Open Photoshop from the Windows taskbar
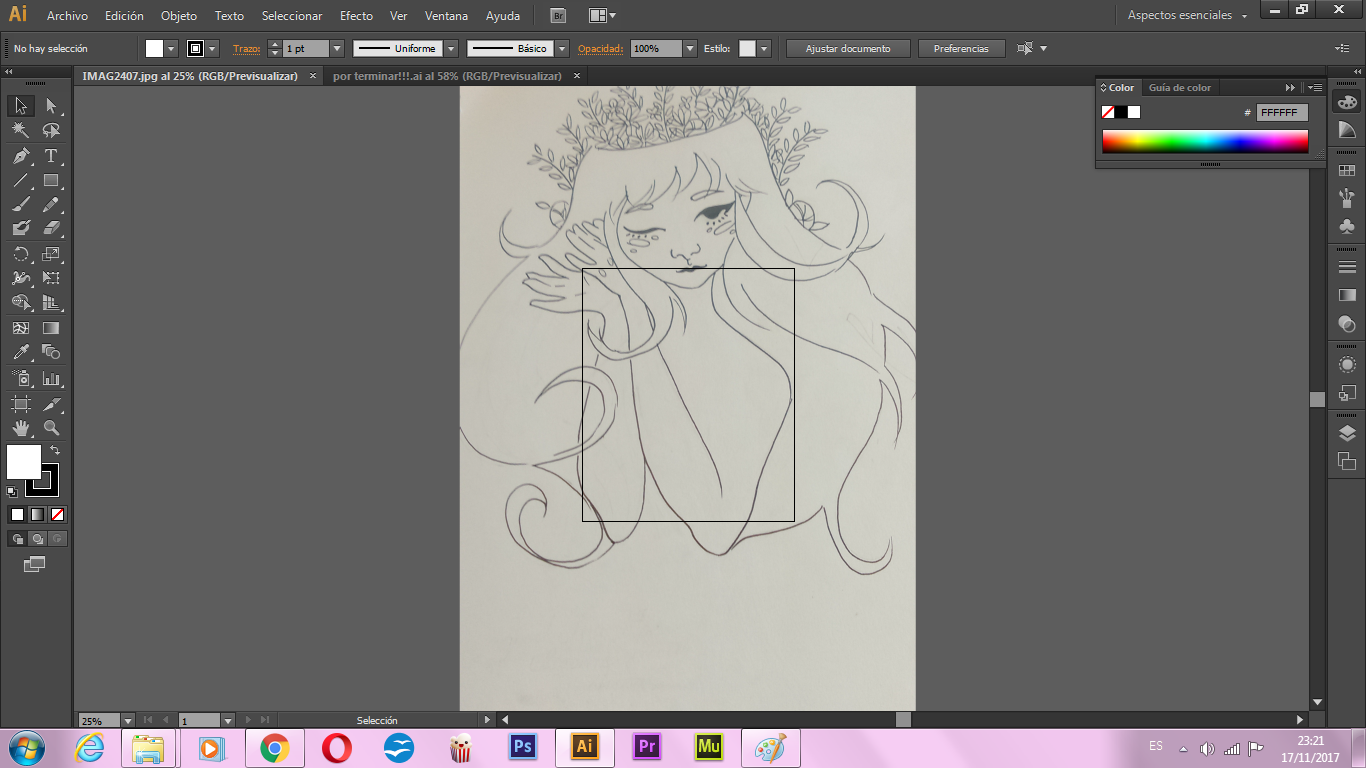The height and width of the screenshot is (768, 1366). (x=522, y=747)
